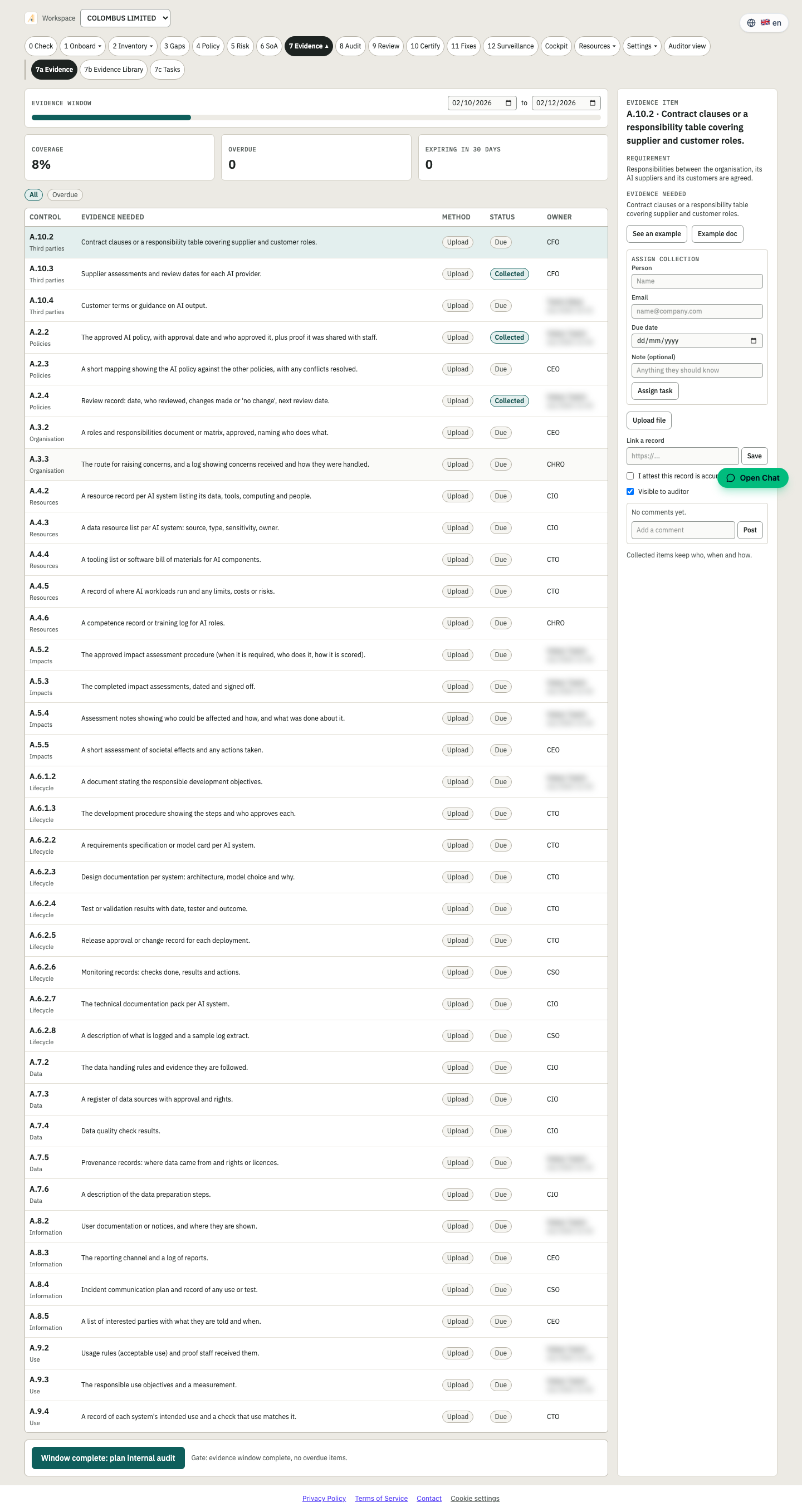Click the Assign task button

click(x=654, y=391)
